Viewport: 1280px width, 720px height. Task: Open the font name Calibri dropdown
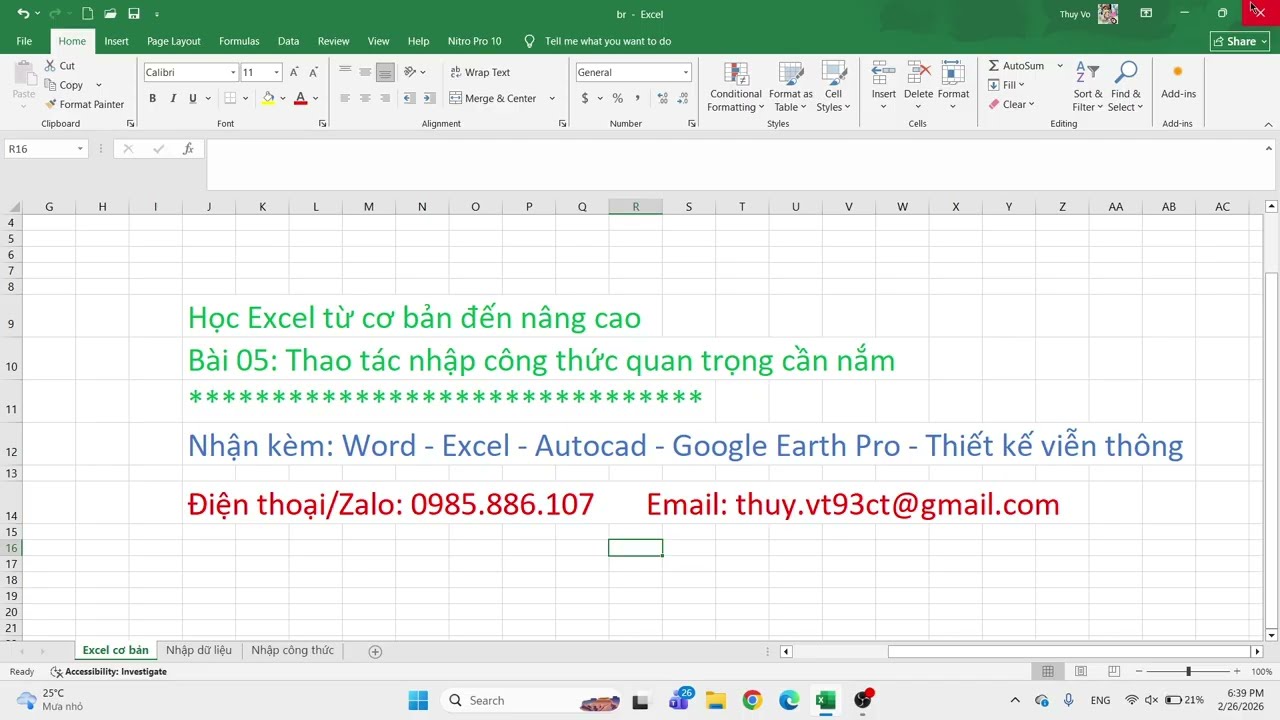pos(233,72)
